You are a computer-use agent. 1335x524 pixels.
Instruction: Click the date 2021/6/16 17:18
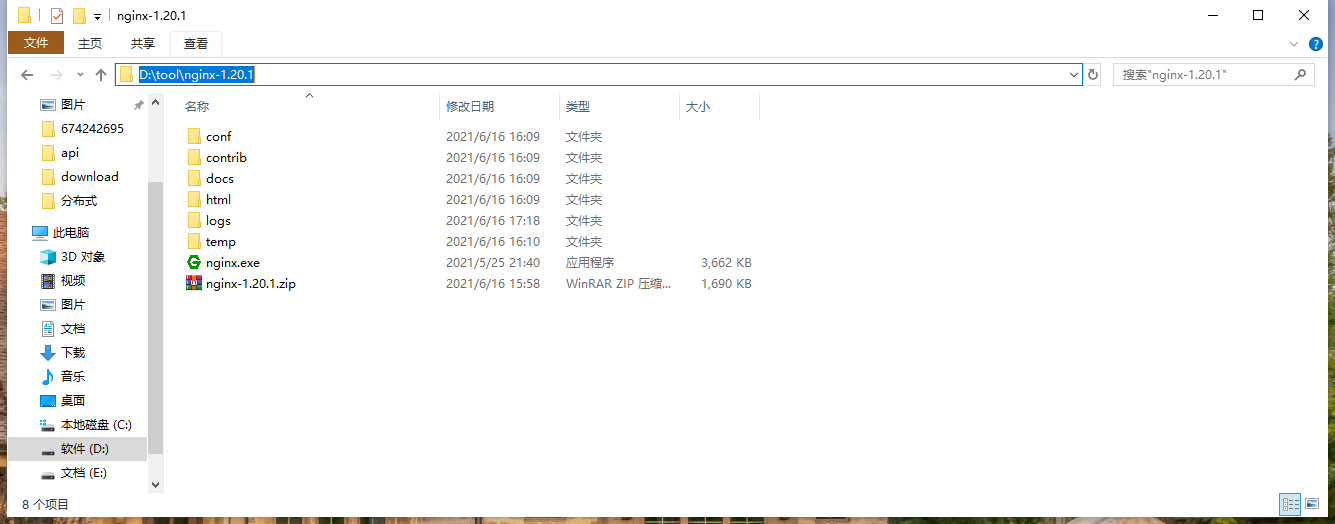click(x=493, y=220)
